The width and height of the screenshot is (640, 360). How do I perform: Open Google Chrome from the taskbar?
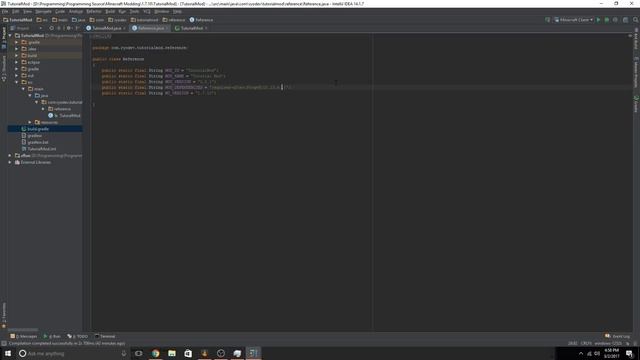click(156, 353)
